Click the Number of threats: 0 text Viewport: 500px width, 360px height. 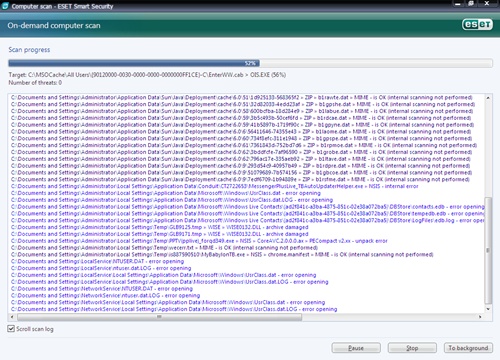(35, 82)
